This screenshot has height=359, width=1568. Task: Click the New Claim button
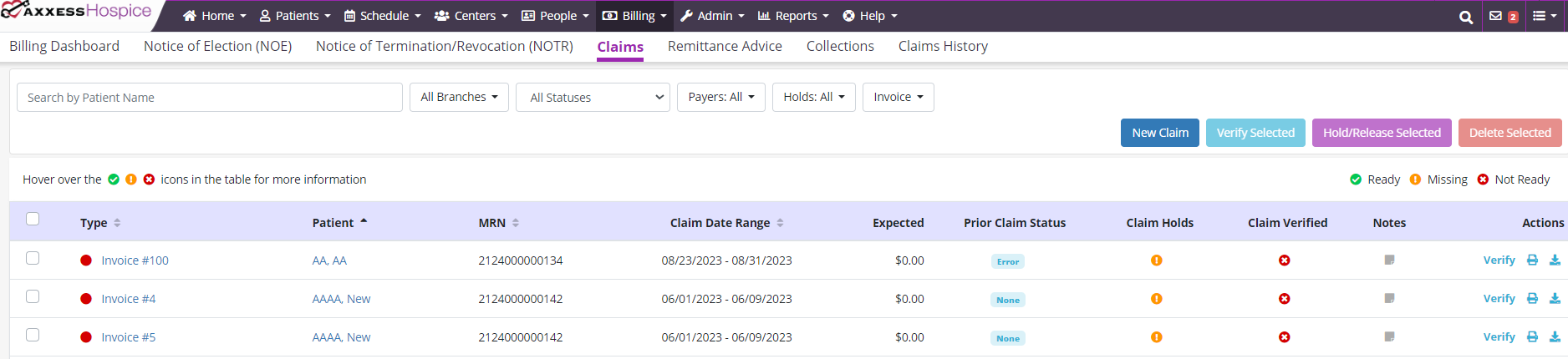click(x=1159, y=133)
